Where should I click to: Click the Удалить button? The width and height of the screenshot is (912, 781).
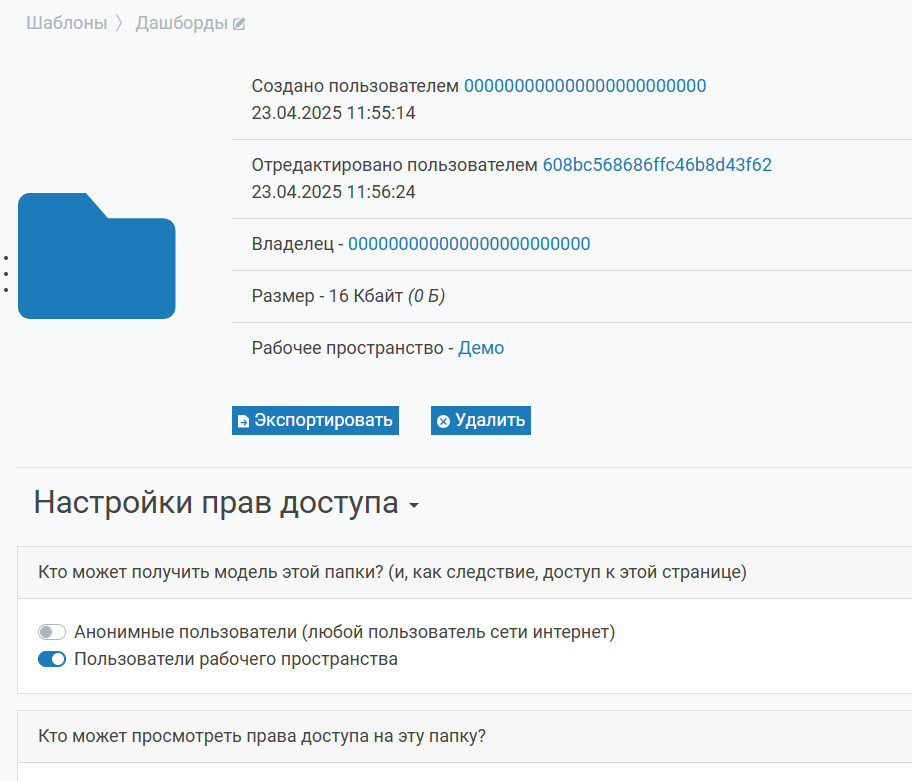coord(480,420)
